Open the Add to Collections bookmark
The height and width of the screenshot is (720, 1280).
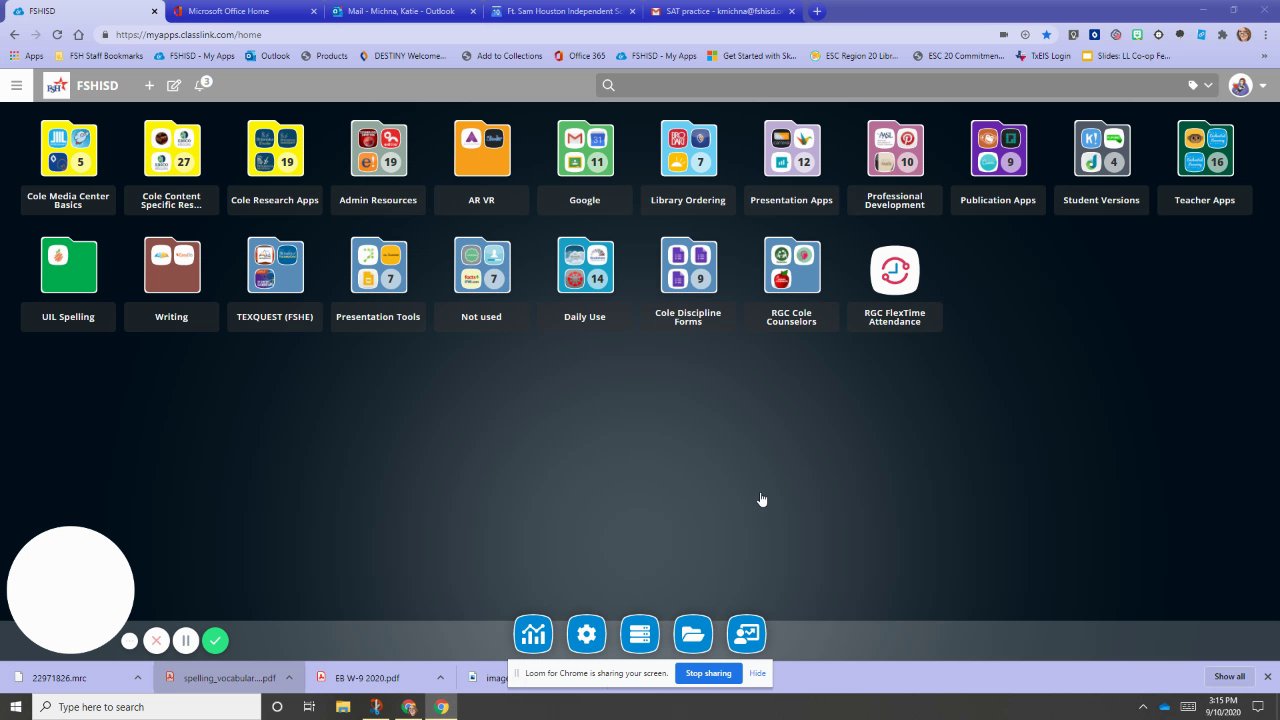[501, 56]
